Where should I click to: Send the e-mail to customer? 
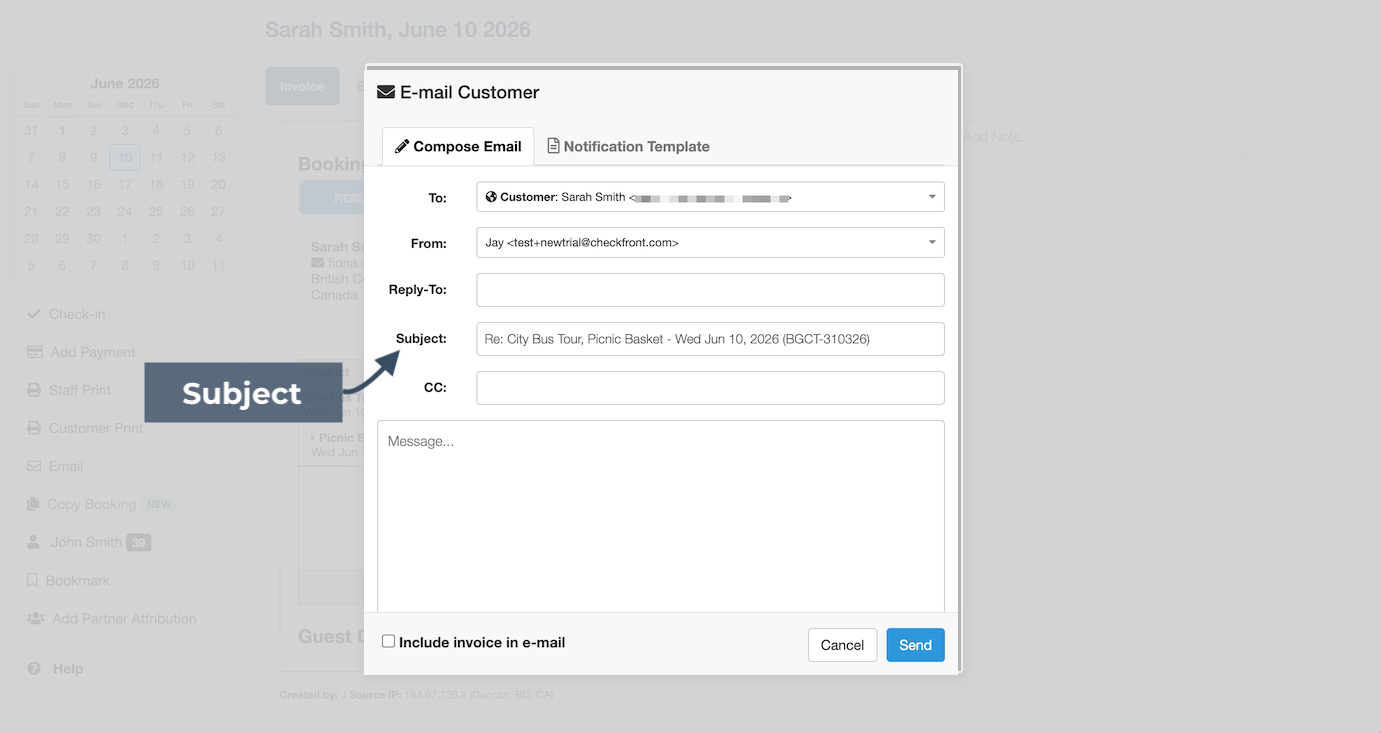(915, 645)
